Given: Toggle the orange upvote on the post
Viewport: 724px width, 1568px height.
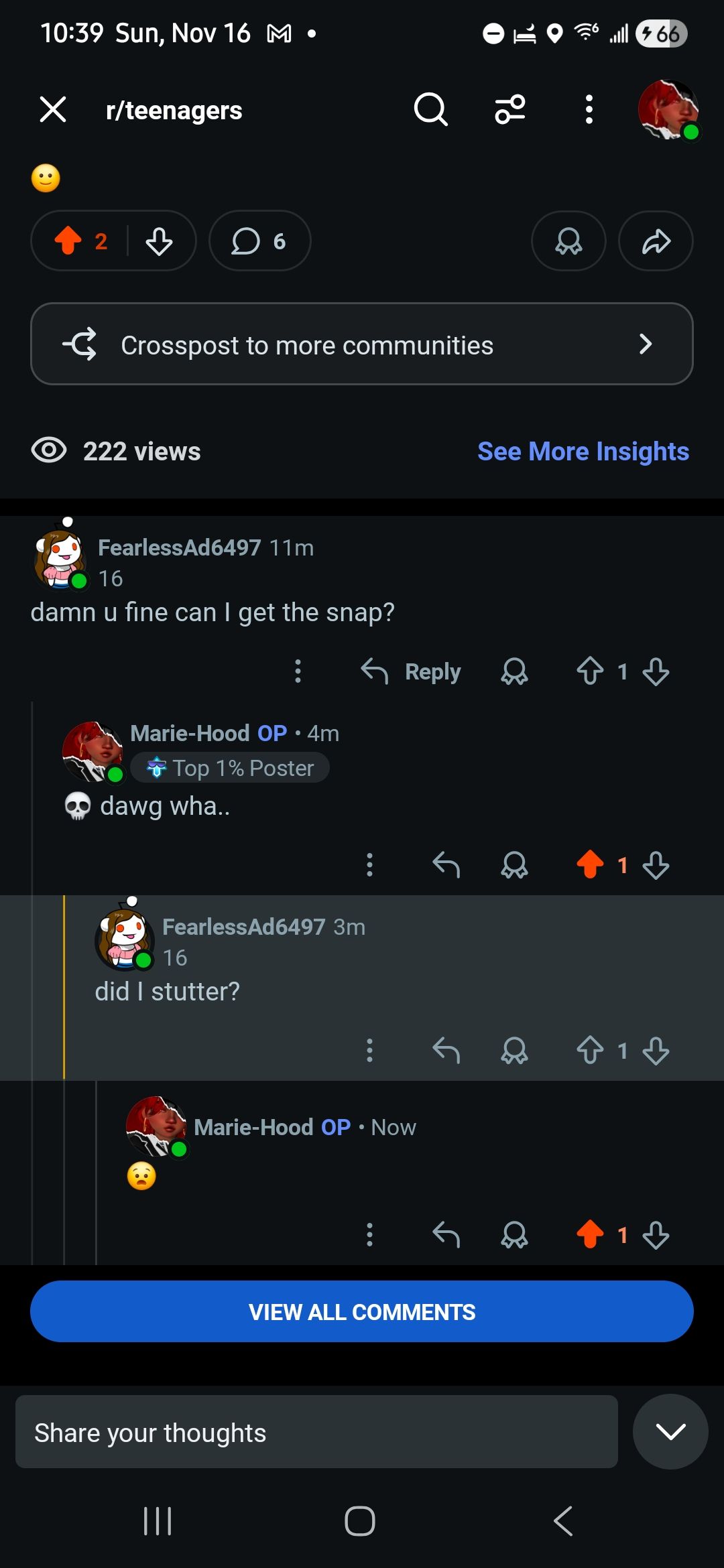Looking at the screenshot, I should pos(68,241).
